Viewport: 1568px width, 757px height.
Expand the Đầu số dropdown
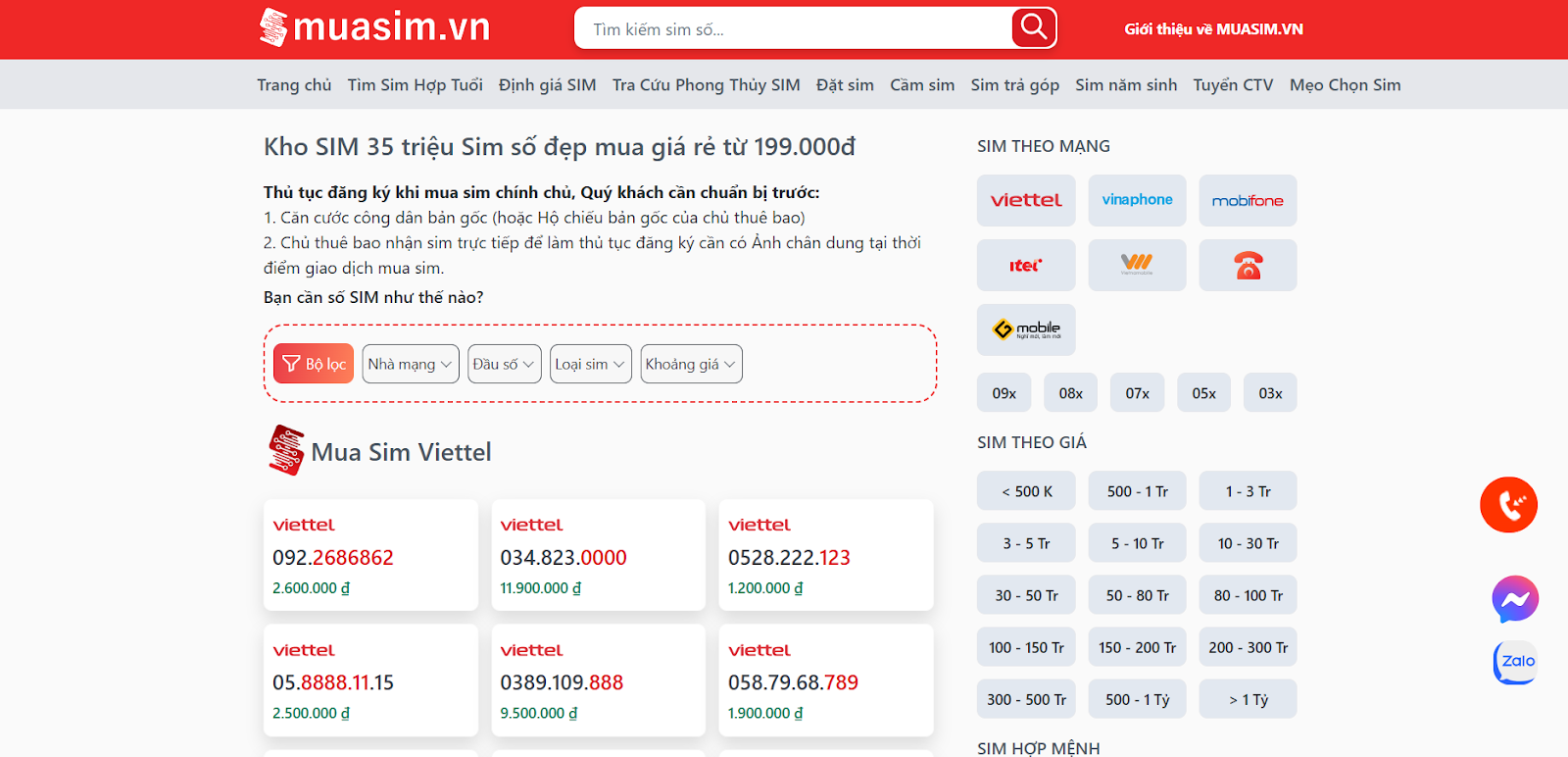(x=505, y=364)
